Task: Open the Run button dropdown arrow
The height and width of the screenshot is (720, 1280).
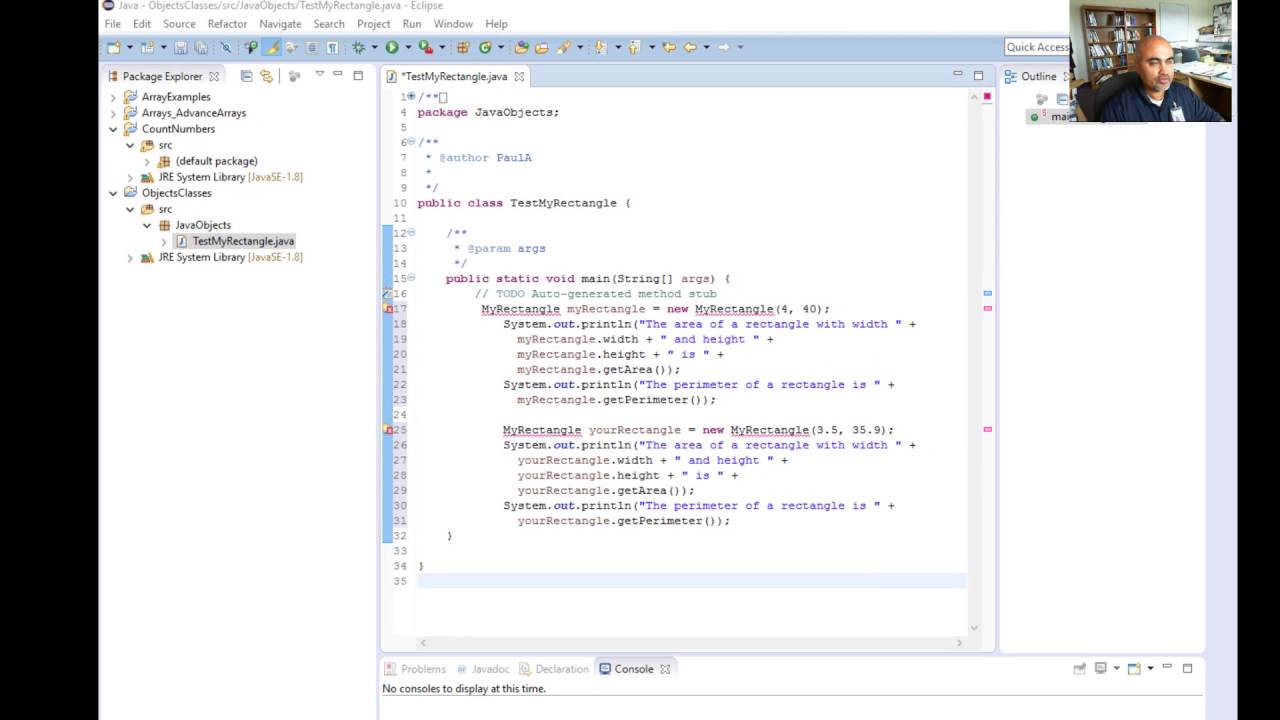Action: coord(407,47)
